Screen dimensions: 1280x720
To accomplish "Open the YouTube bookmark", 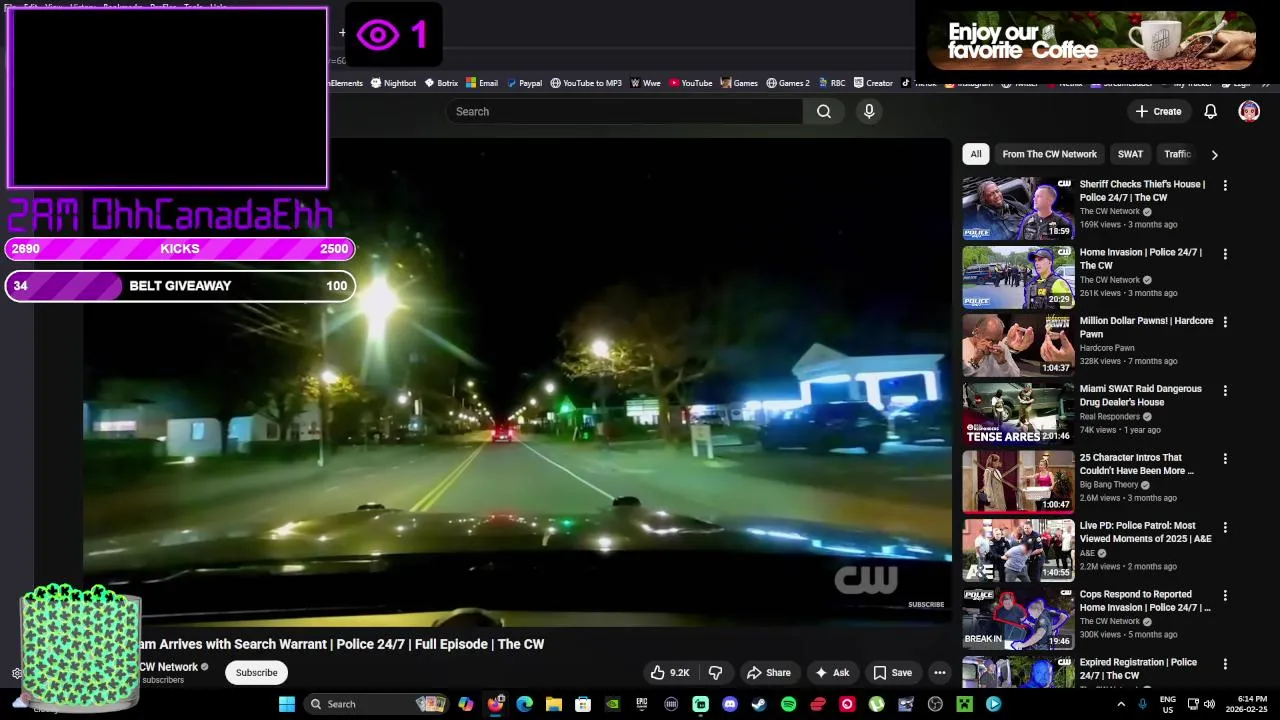I will 691,83.
